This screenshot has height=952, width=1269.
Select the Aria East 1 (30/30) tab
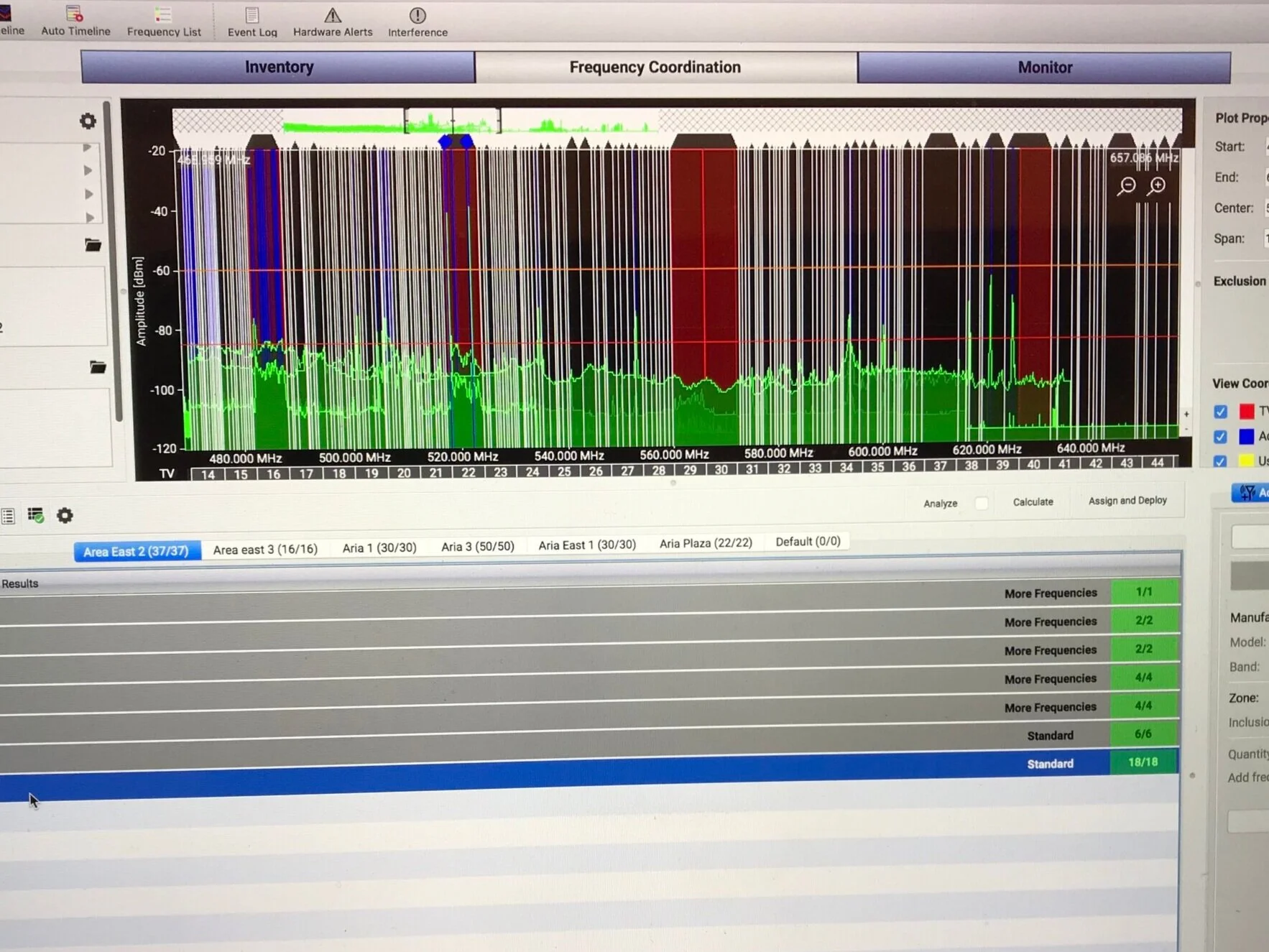tap(587, 545)
